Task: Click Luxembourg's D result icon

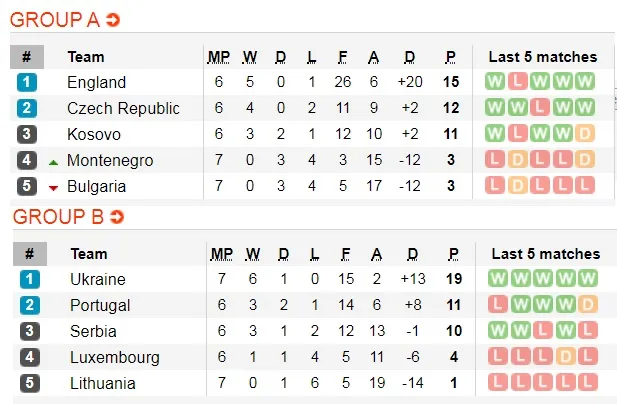Action: pos(567,357)
